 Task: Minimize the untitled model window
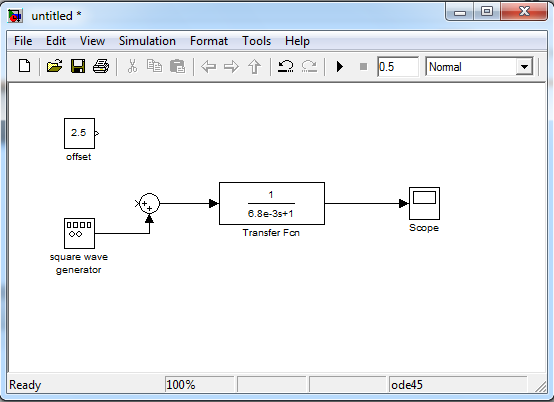459,12
